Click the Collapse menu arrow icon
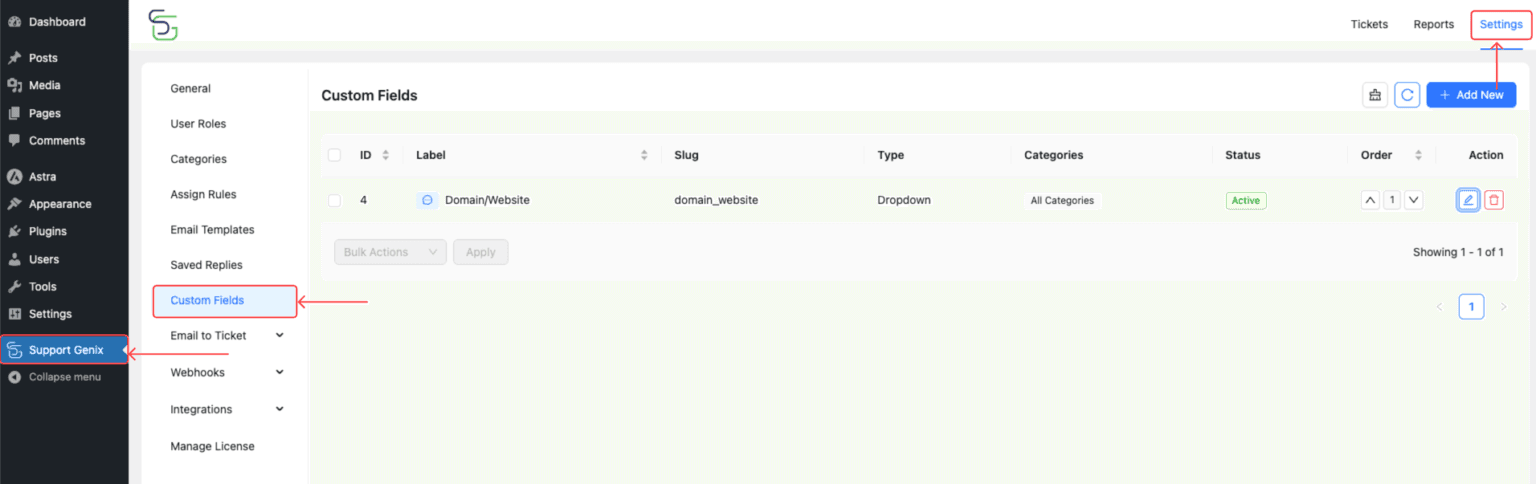Image resolution: width=1536 pixels, height=484 pixels. [15, 377]
